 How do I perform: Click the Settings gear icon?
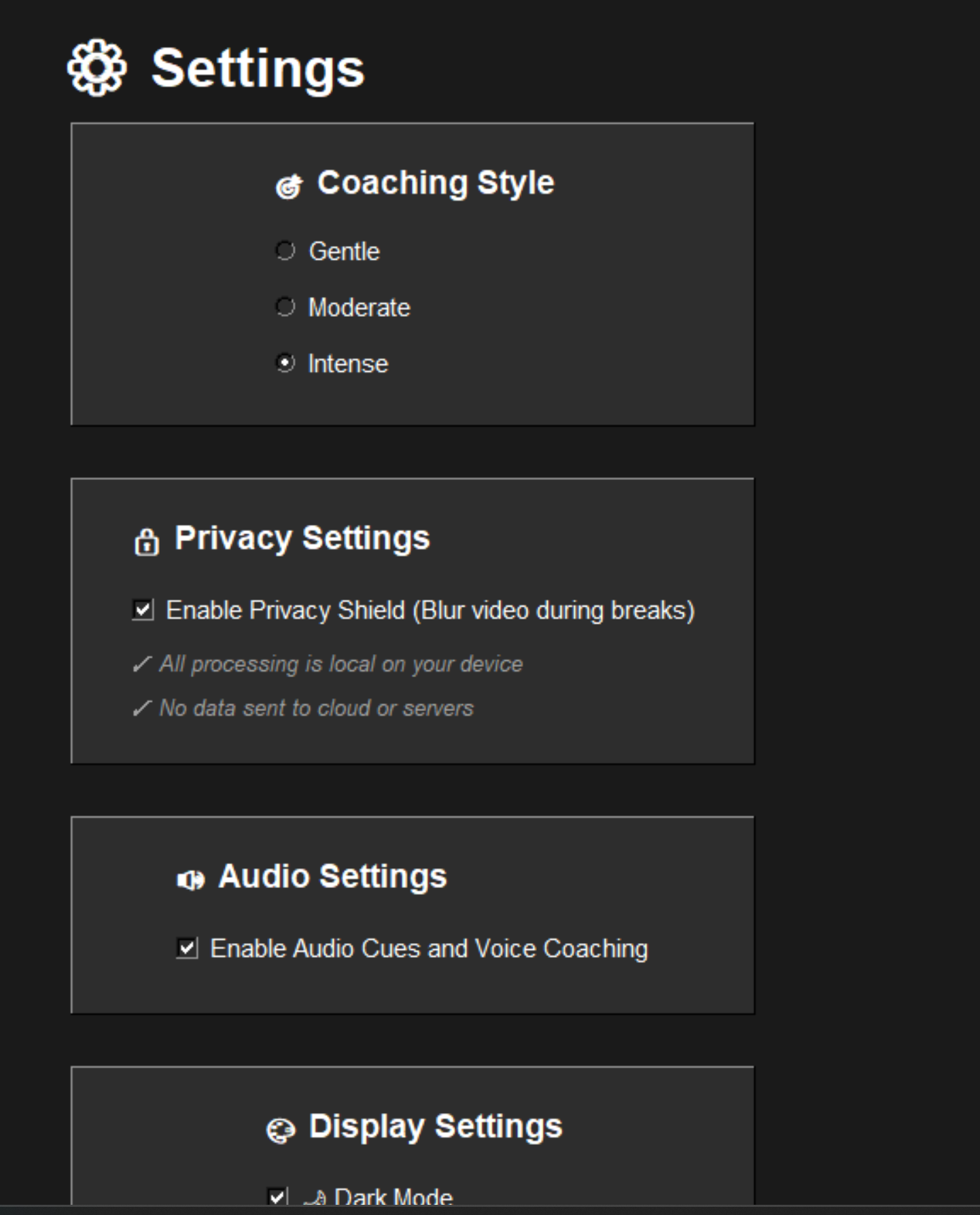click(97, 67)
